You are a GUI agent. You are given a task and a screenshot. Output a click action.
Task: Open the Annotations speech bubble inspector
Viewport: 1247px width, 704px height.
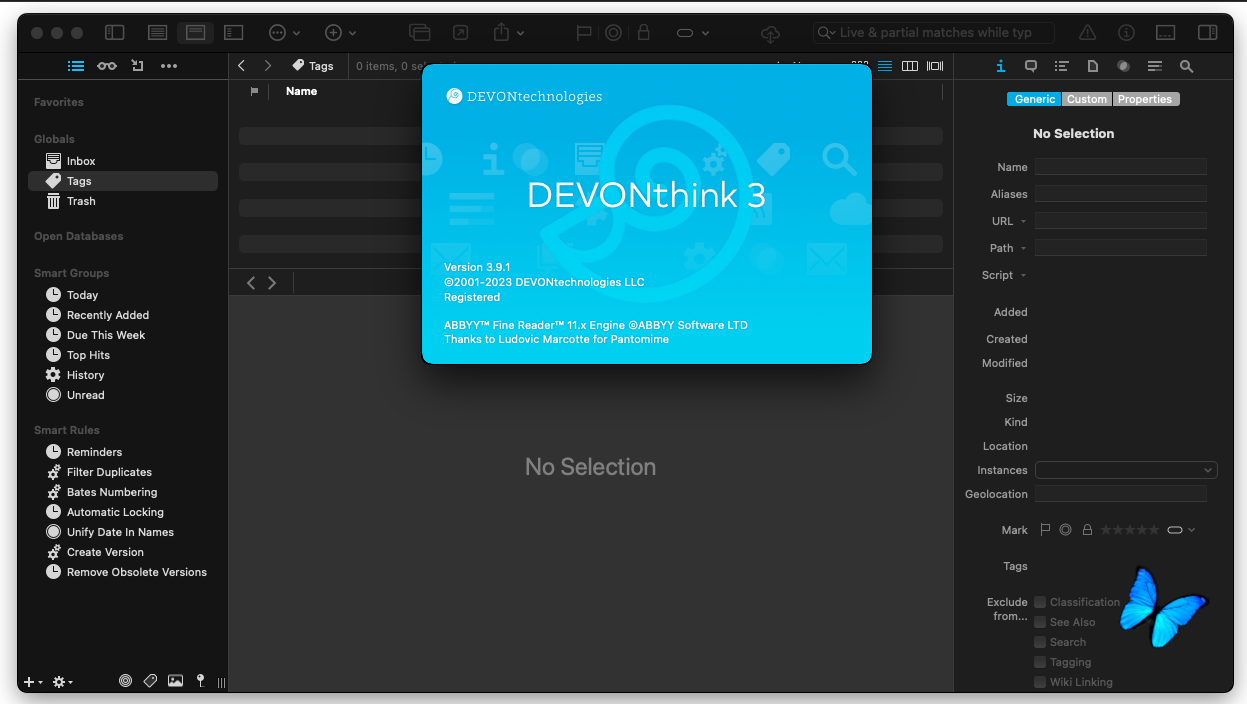(x=1031, y=66)
